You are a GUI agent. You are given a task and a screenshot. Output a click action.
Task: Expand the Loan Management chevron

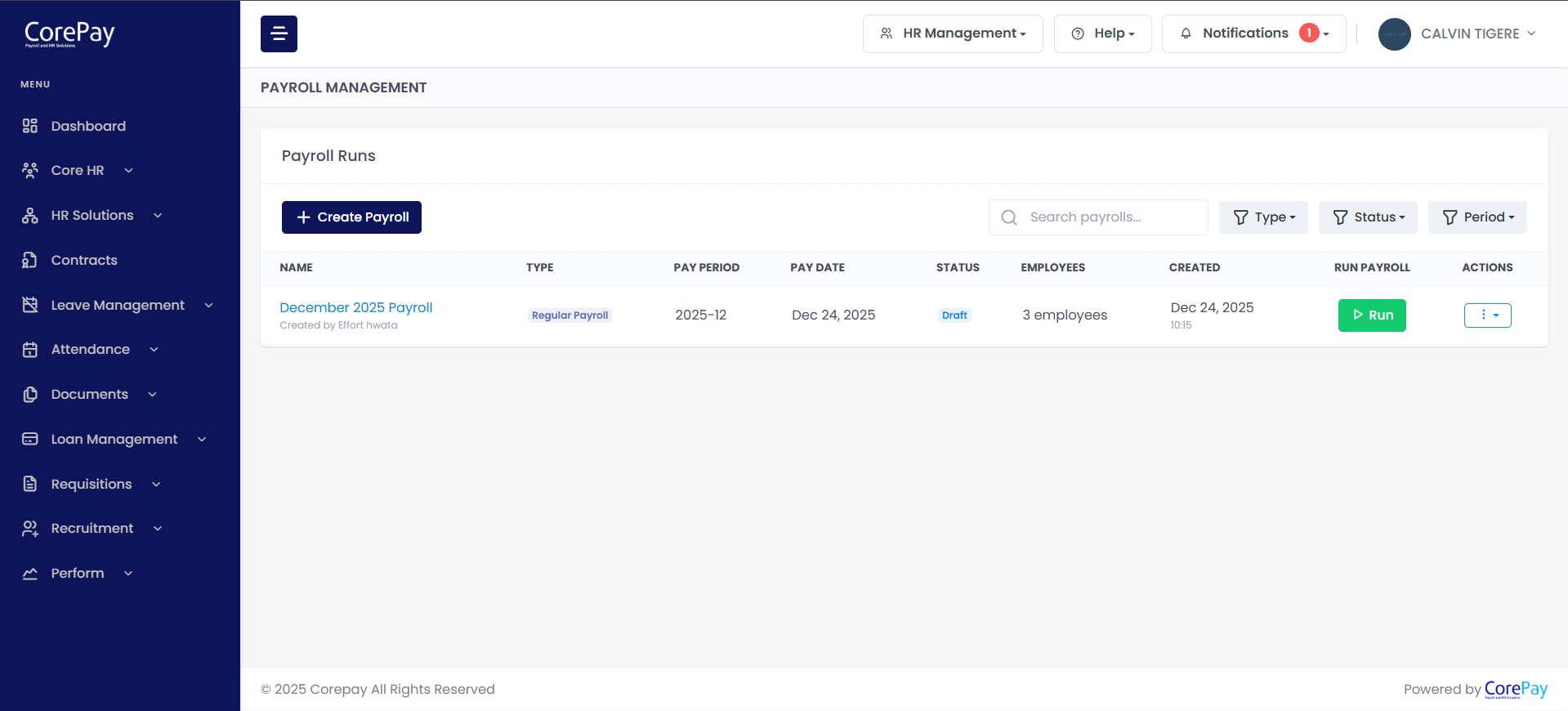pyautogui.click(x=202, y=439)
